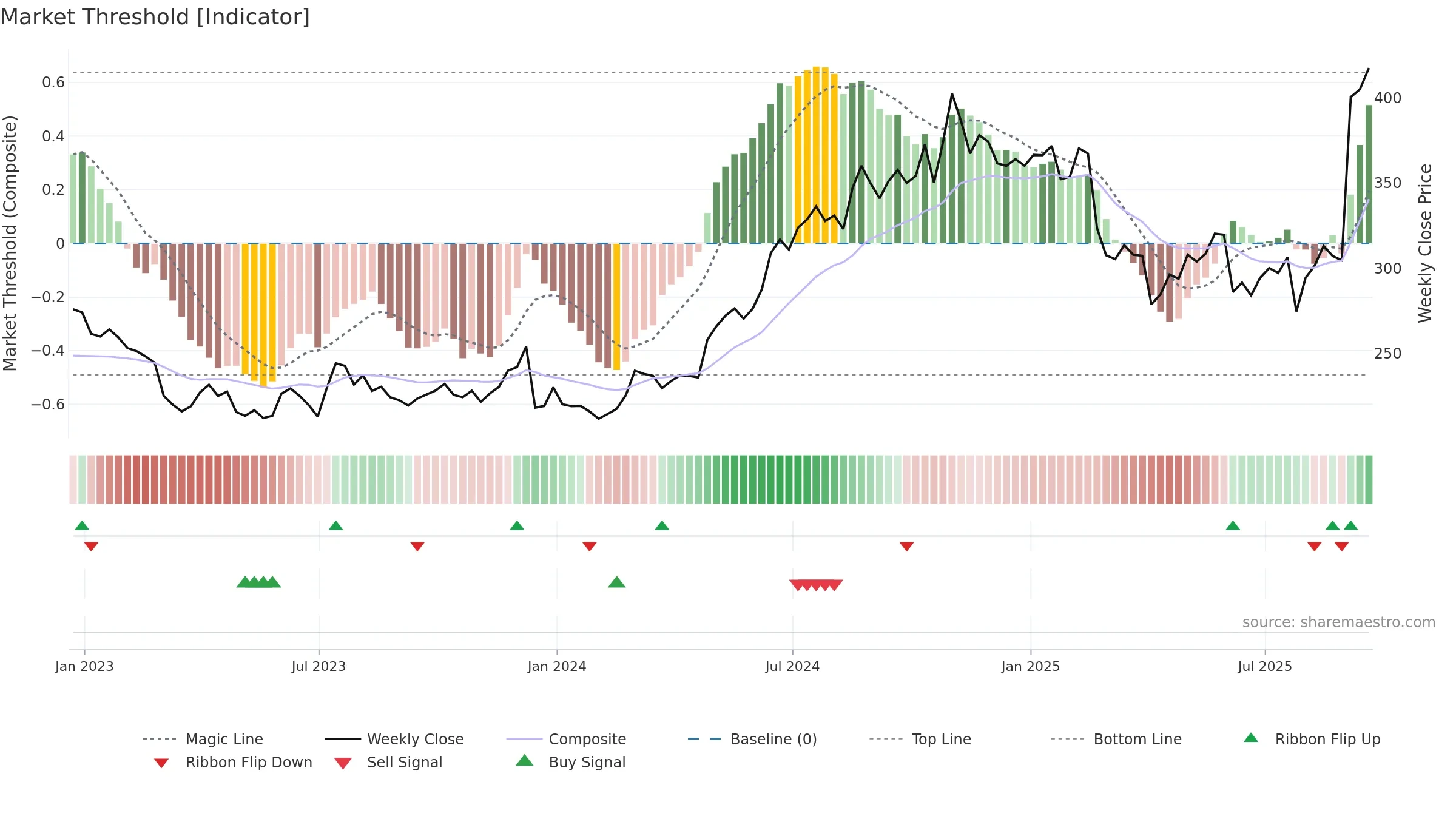1456x819 pixels.
Task: Click the Sell Signal legend entry
Action: pyautogui.click(x=388, y=762)
